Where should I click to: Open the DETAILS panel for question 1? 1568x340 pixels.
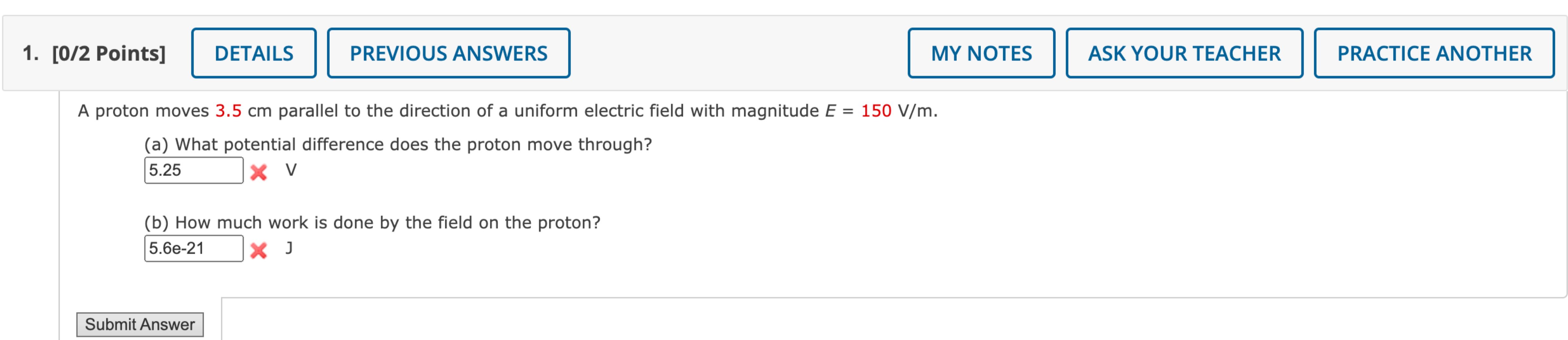[x=254, y=53]
